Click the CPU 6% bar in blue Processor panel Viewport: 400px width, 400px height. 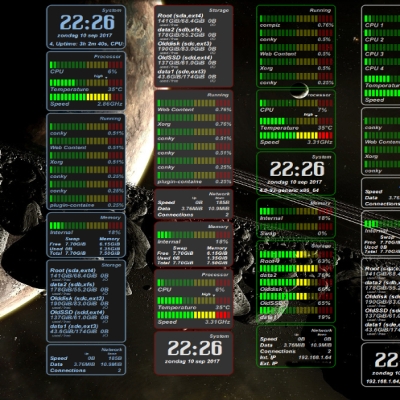click(86, 65)
